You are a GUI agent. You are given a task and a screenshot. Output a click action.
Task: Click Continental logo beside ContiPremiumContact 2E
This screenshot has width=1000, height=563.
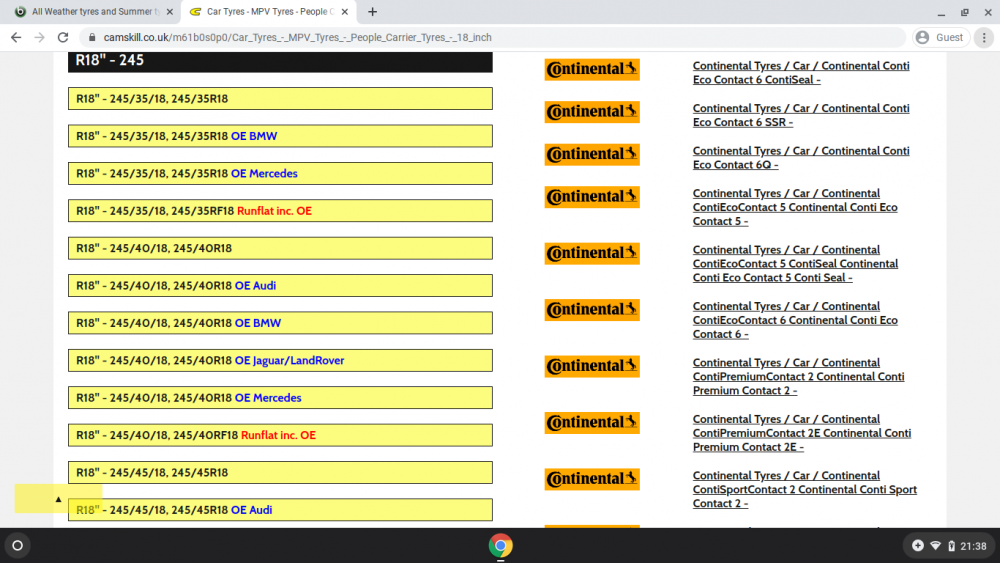[x=592, y=423]
